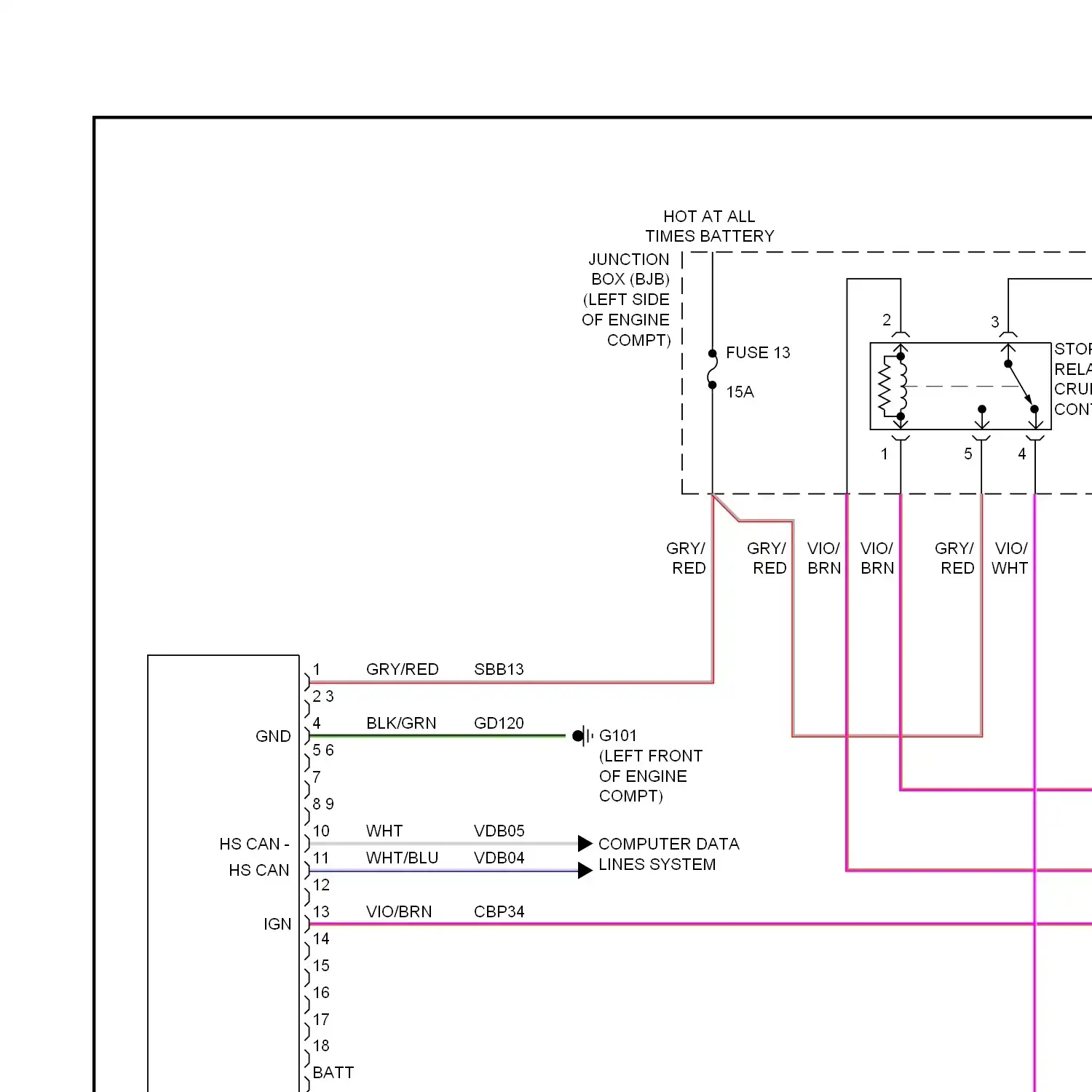Click the arrow beside LINES SYSTEM
The width and height of the screenshot is (1092, 1092).
pos(585,871)
